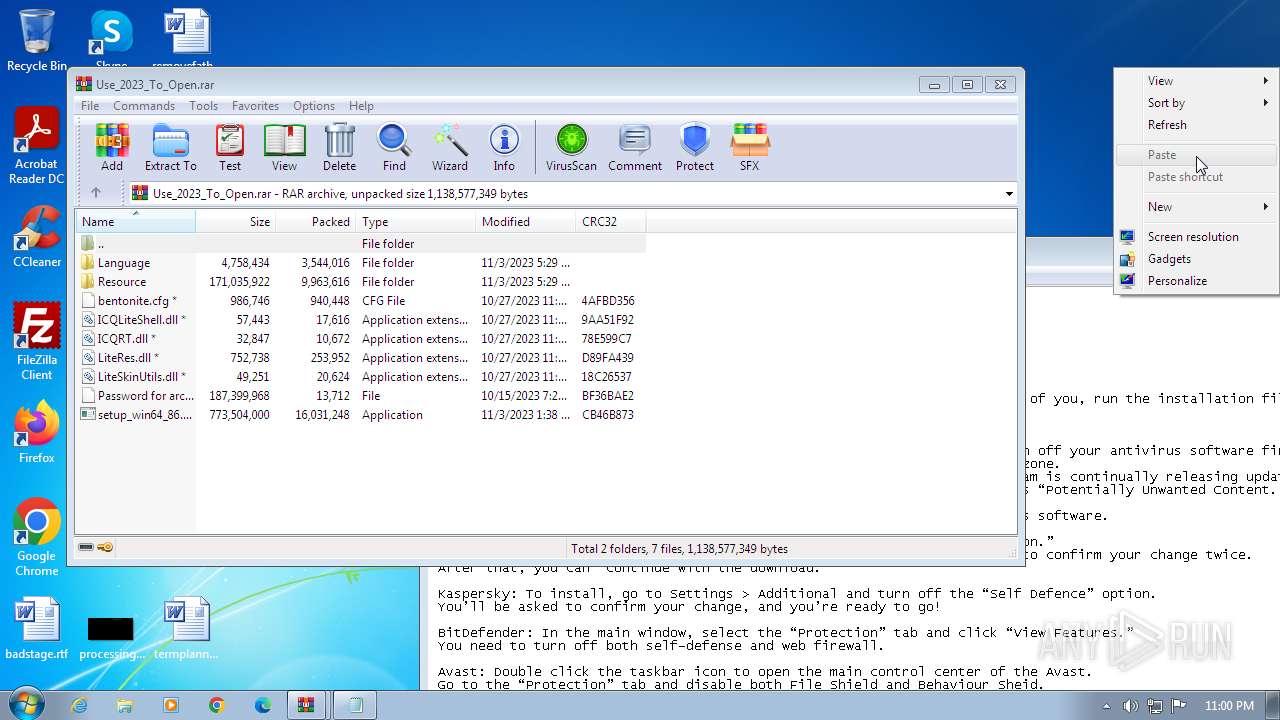Choose Refresh in desktop context menu
This screenshot has width=1280, height=720.
pyautogui.click(x=1196, y=125)
